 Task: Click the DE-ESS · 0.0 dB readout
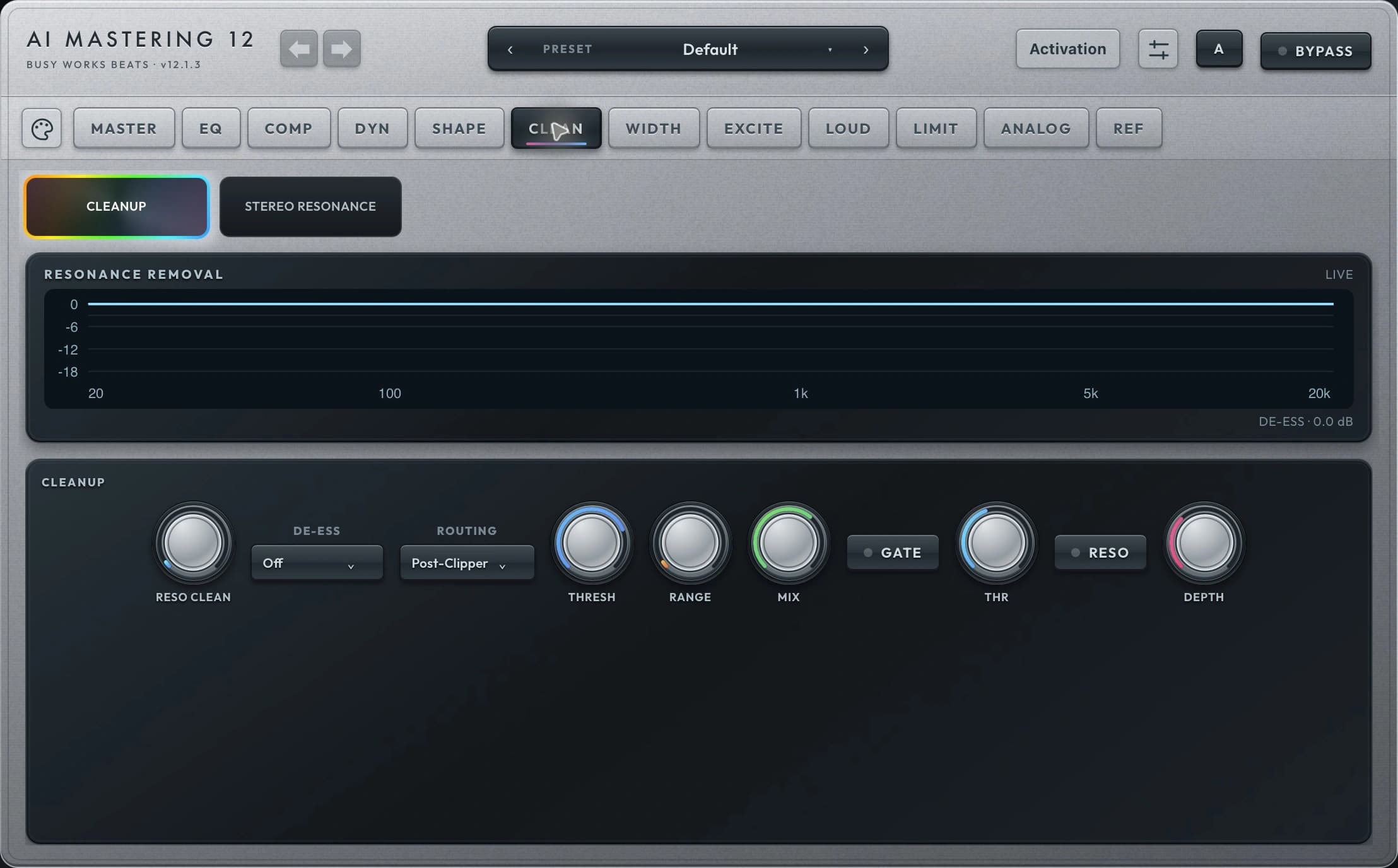pos(1305,421)
